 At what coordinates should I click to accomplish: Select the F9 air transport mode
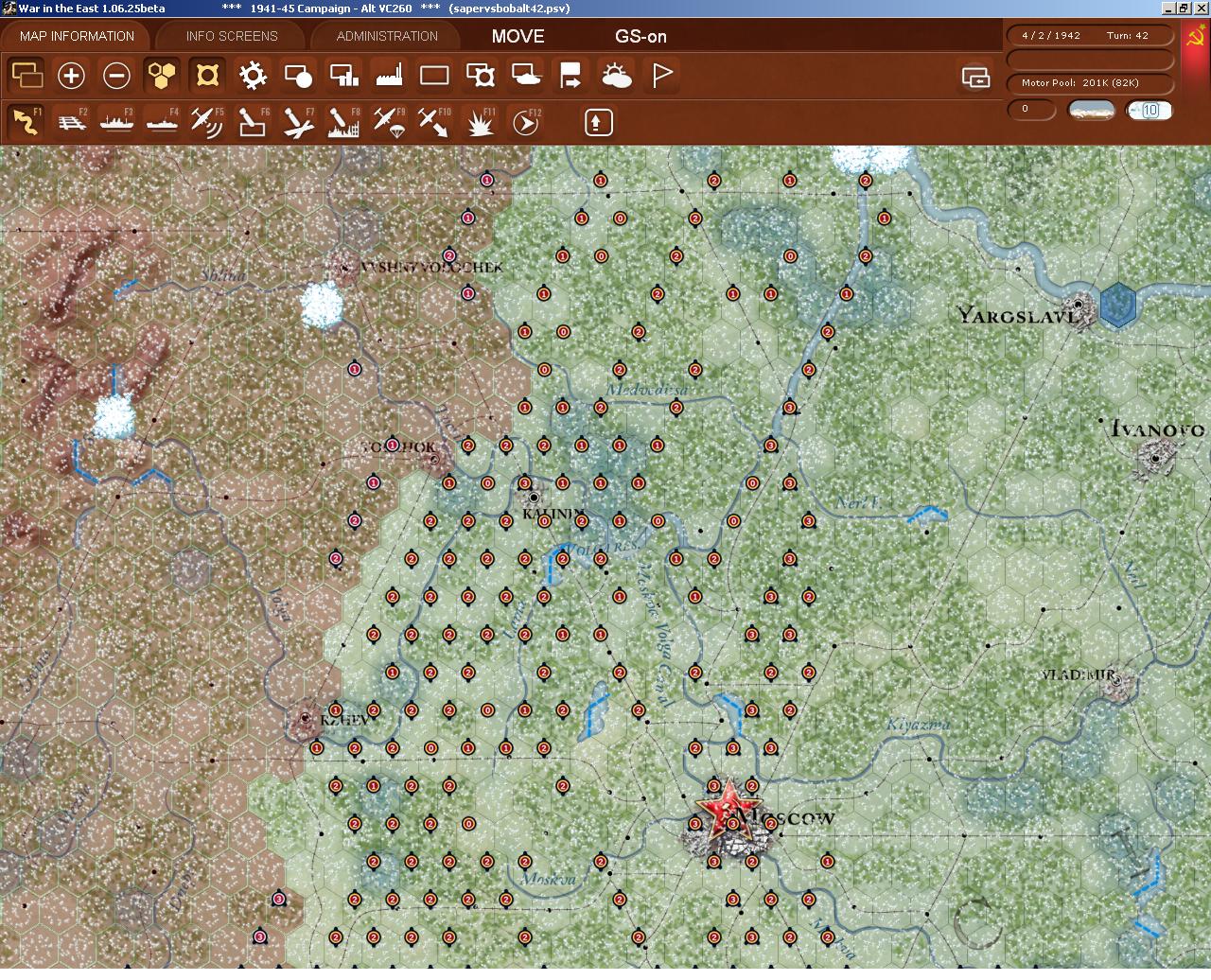pos(389,122)
